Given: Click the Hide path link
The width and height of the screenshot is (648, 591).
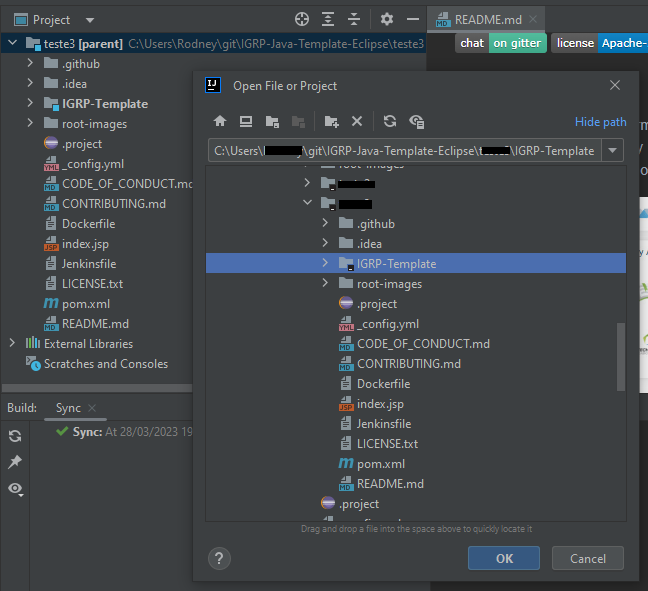Looking at the screenshot, I should 600,122.
